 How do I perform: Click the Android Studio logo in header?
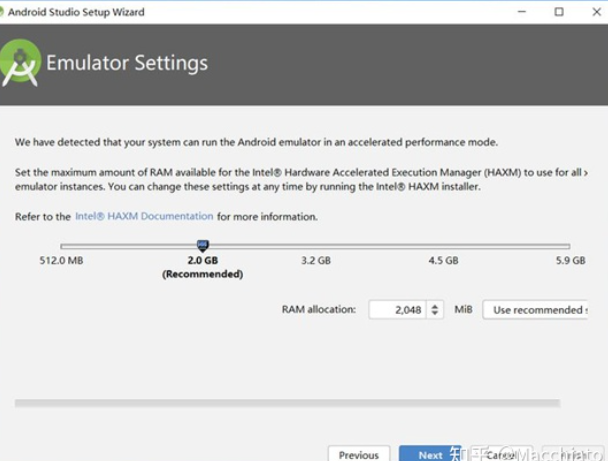tap(20, 65)
